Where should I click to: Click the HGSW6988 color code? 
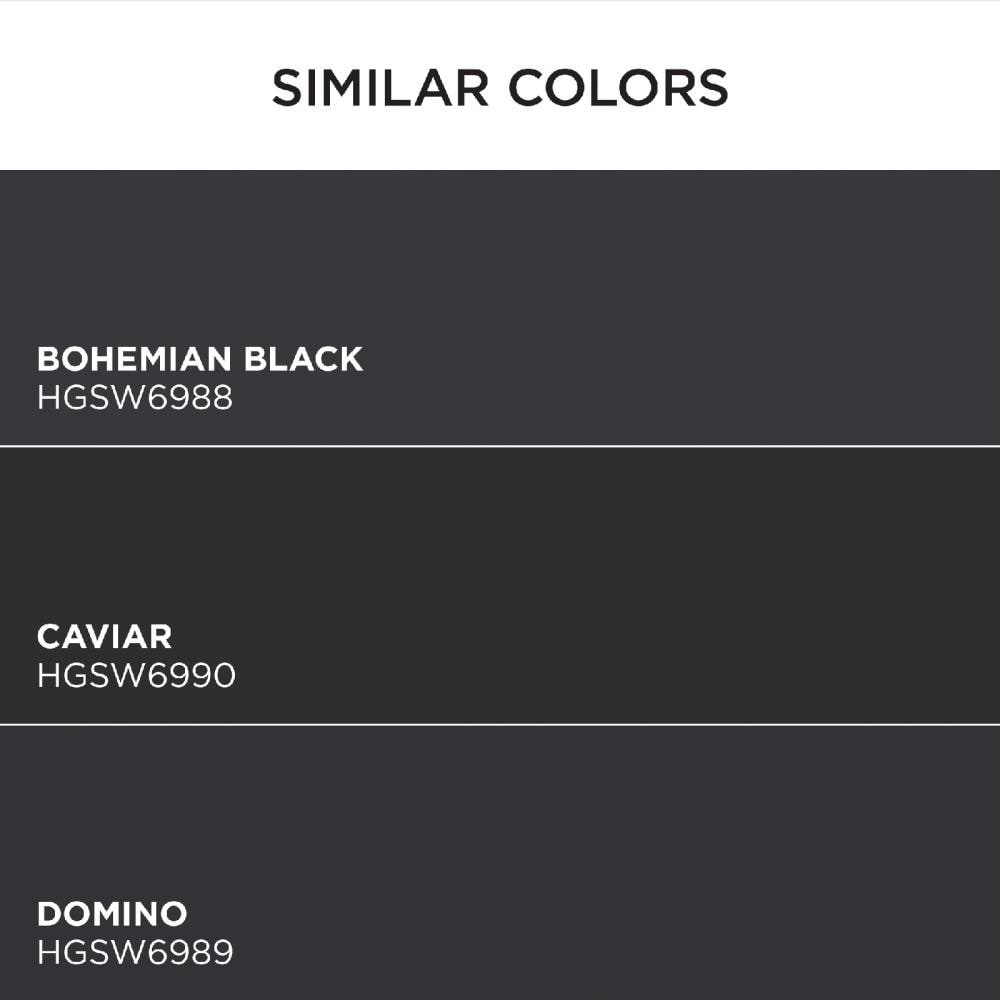pyautogui.click(x=135, y=398)
